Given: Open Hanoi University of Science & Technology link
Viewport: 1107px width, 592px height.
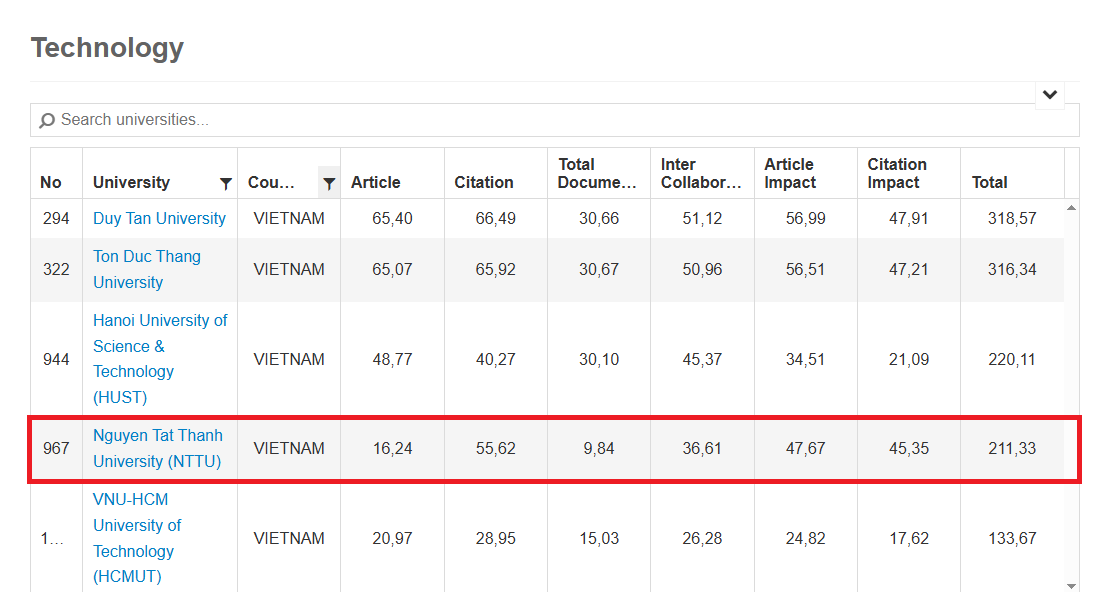Looking at the screenshot, I should coord(160,358).
